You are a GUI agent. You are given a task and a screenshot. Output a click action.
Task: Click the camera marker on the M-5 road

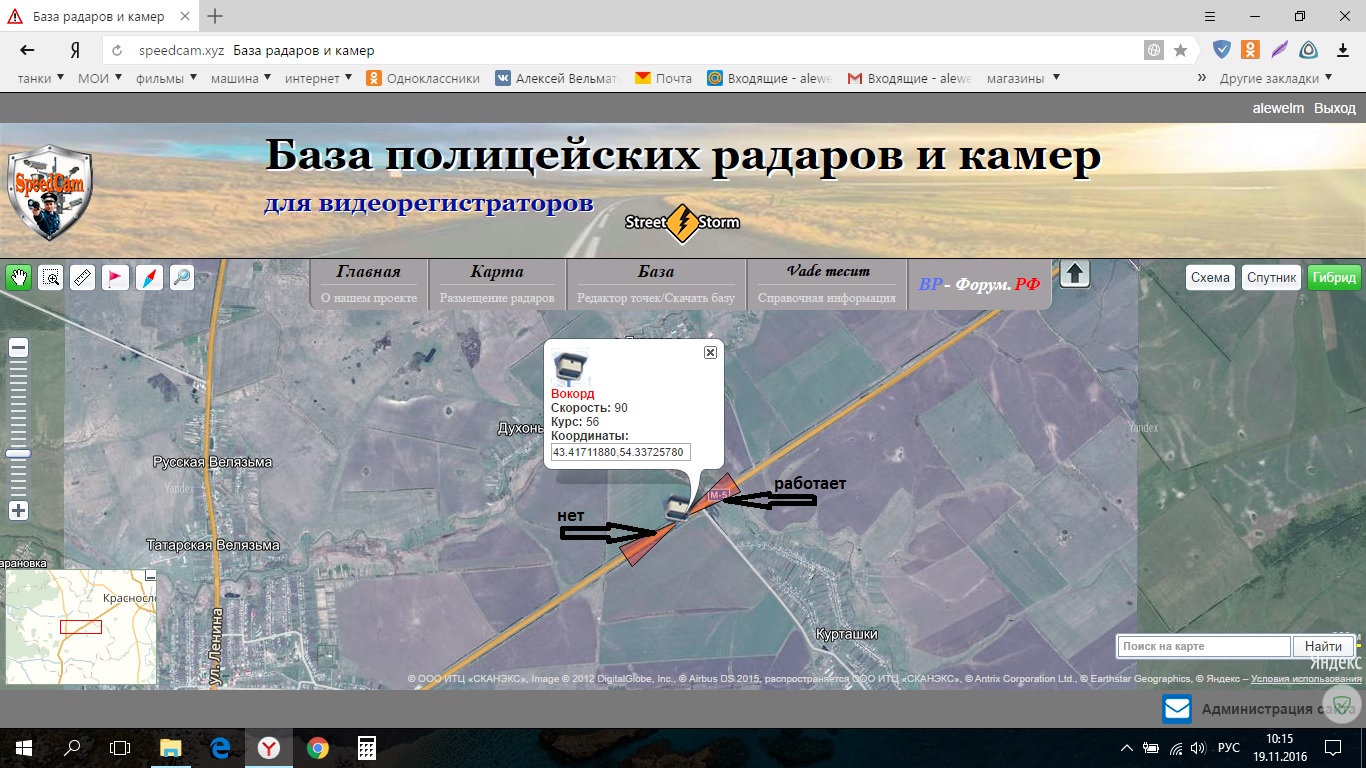679,506
